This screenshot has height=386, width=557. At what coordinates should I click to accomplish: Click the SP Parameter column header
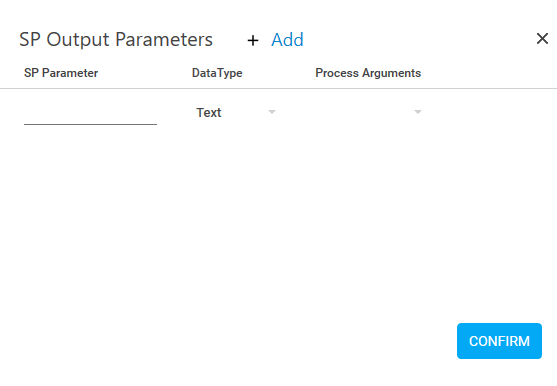[x=61, y=73]
